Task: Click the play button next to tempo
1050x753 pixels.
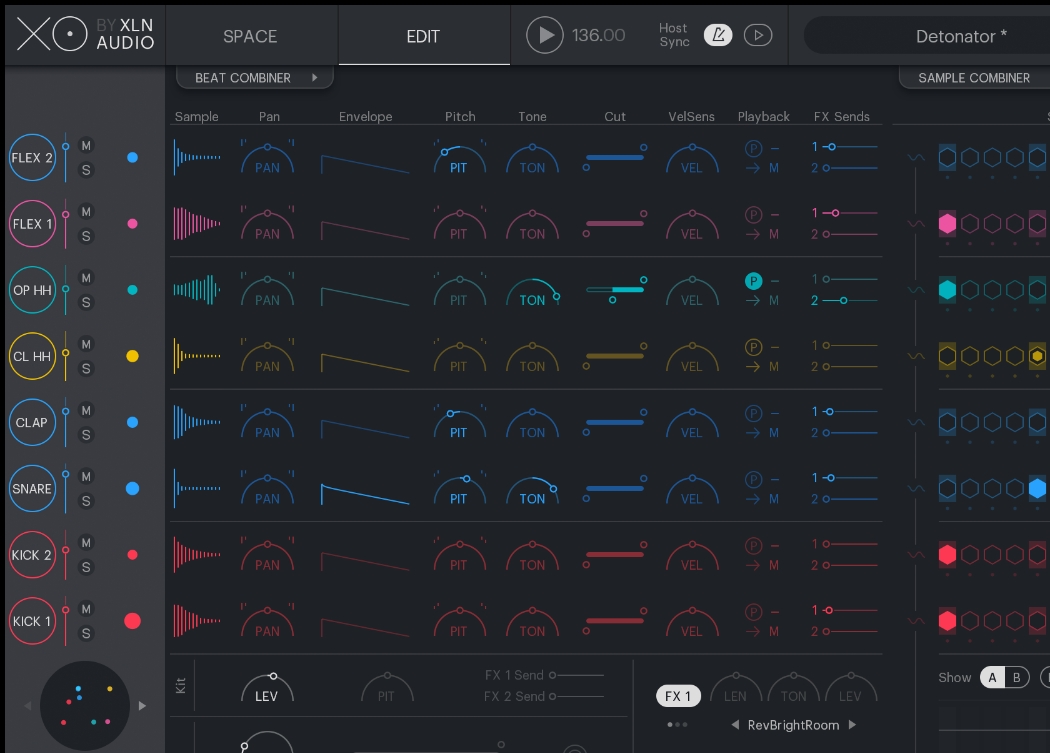Action: [x=545, y=35]
